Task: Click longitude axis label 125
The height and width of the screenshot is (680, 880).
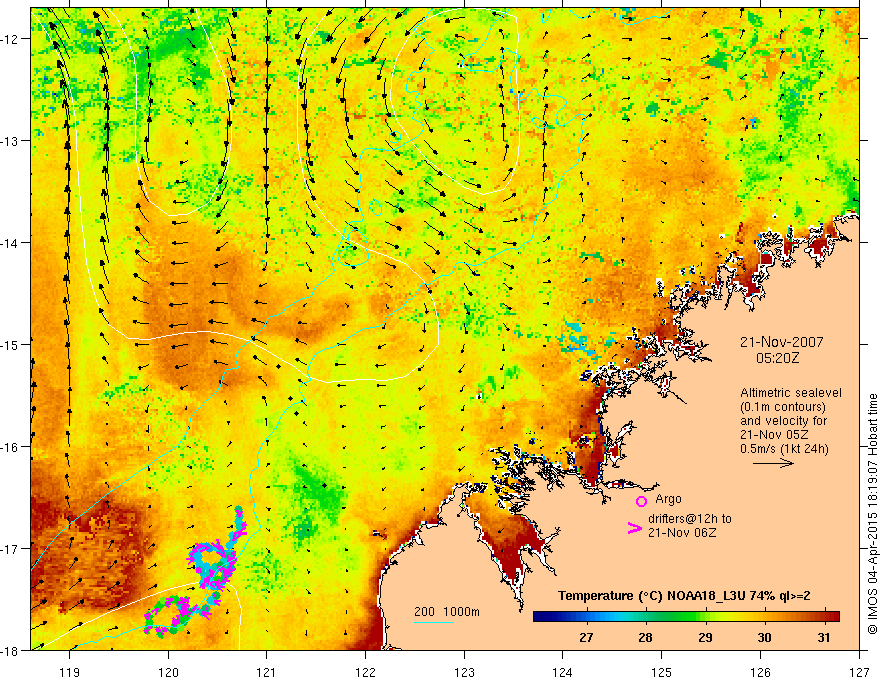Action: [662, 672]
